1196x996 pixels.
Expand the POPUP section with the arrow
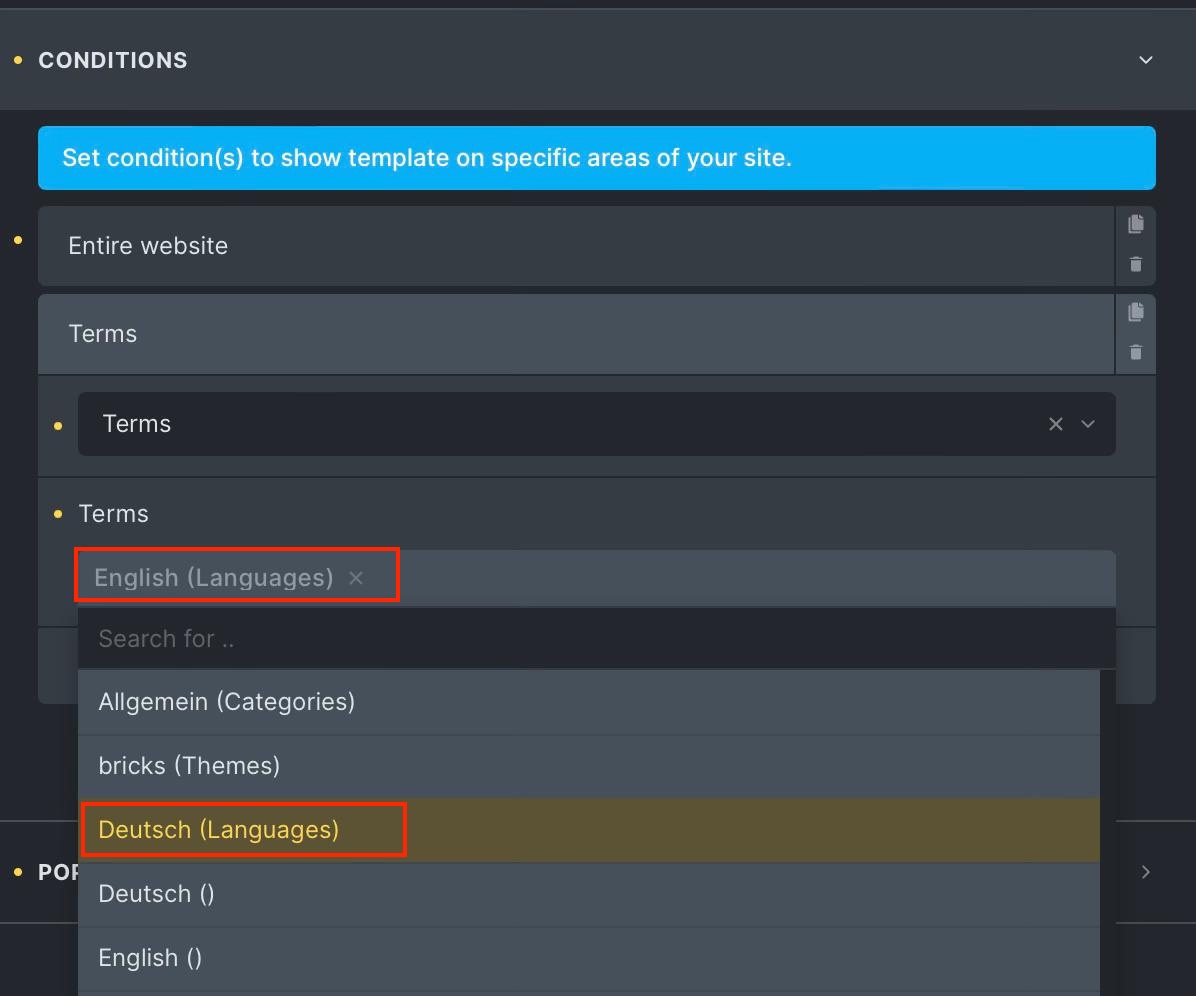coord(1146,872)
